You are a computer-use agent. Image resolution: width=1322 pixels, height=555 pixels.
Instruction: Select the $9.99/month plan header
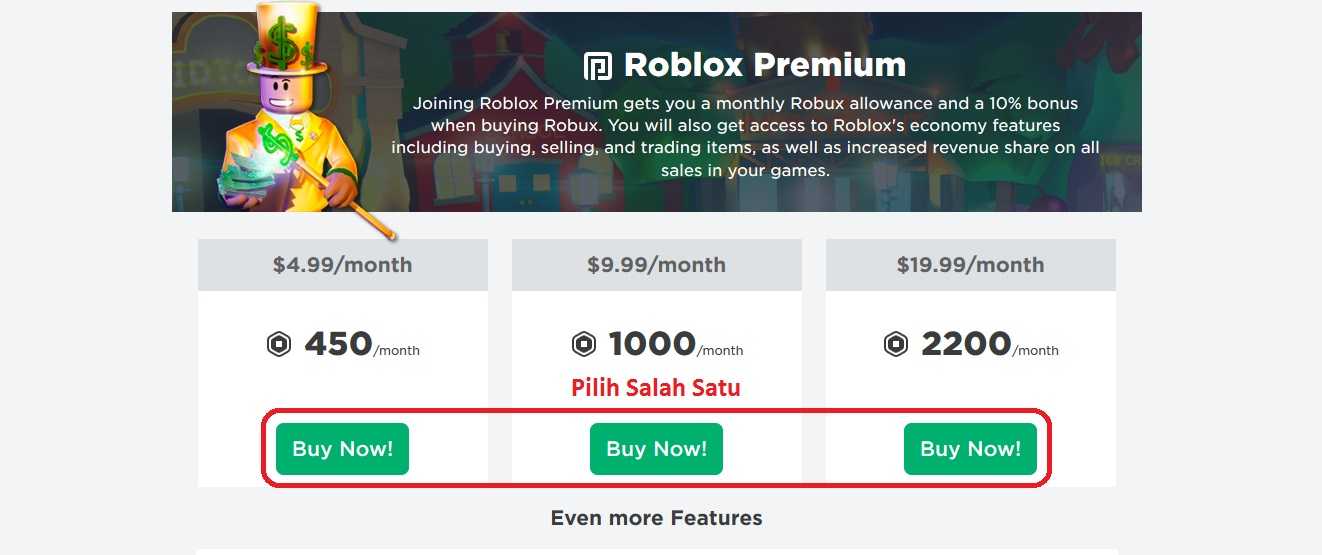[x=657, y=265]
